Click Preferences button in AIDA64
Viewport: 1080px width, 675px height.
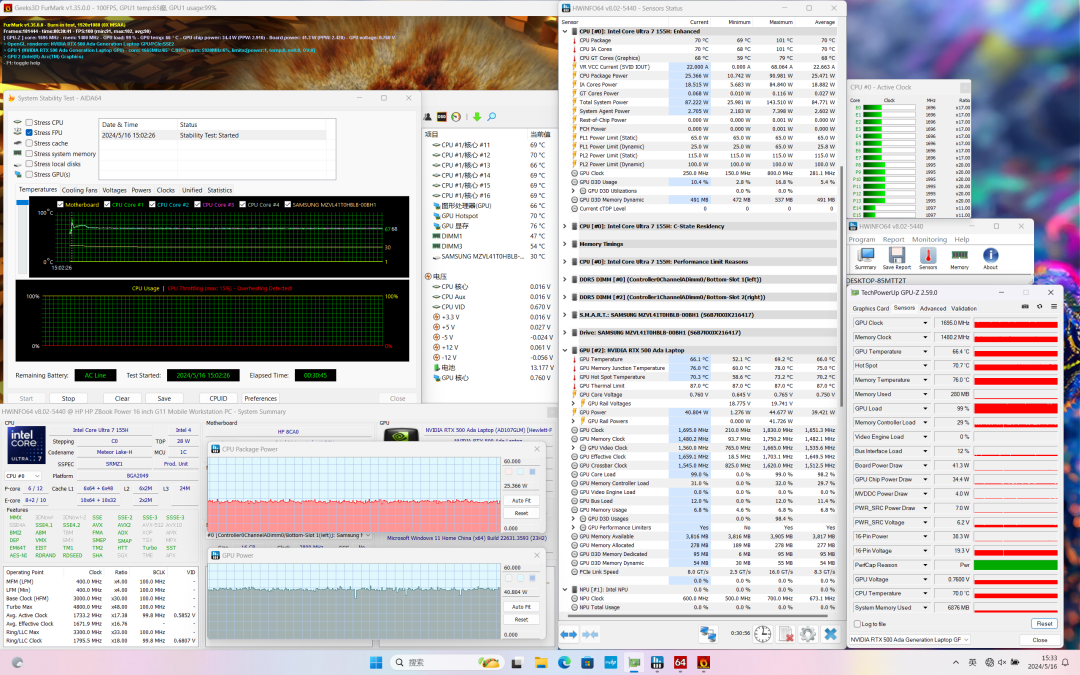click(260, 398)
